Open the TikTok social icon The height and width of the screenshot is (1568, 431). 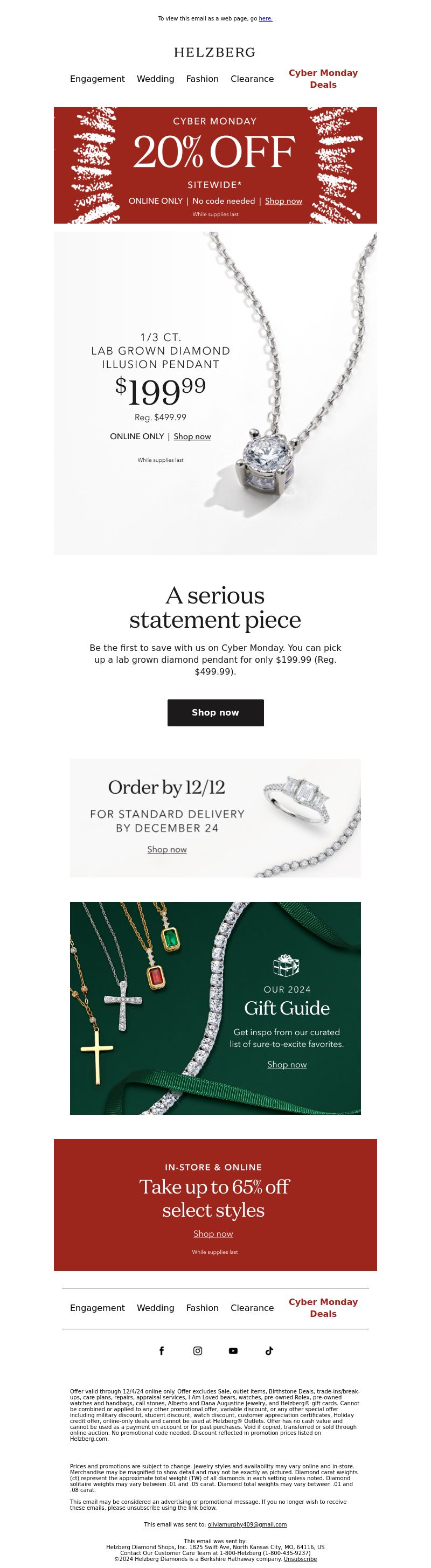(269, 1351)
